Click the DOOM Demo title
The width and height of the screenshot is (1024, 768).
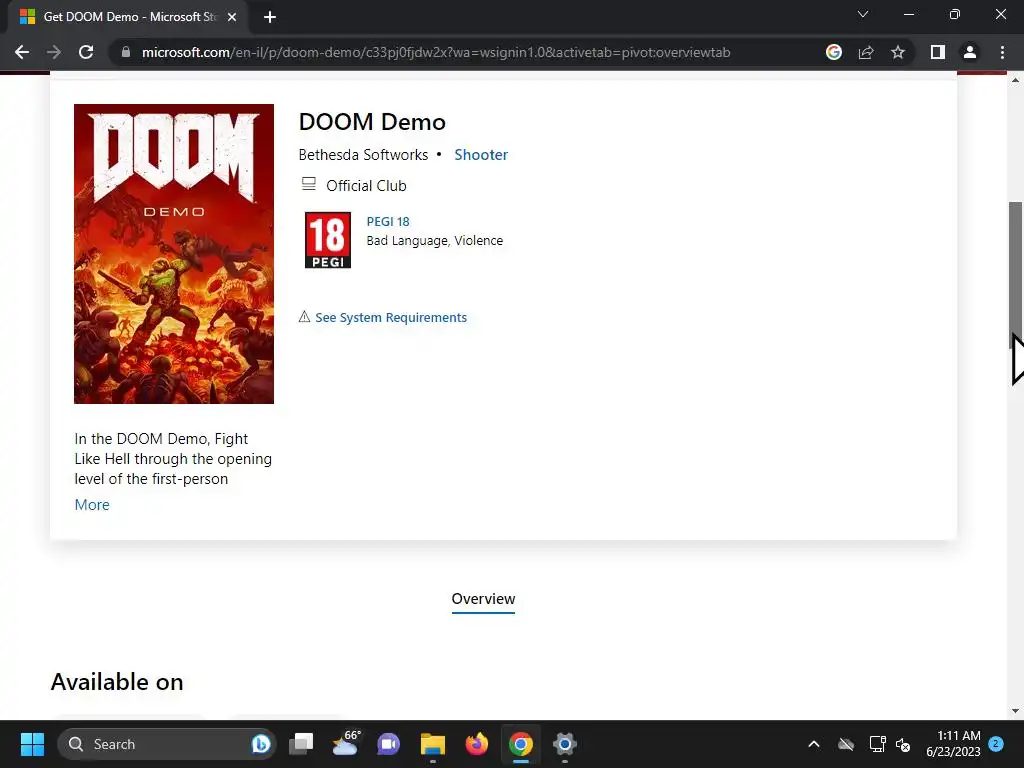[372, 122]
